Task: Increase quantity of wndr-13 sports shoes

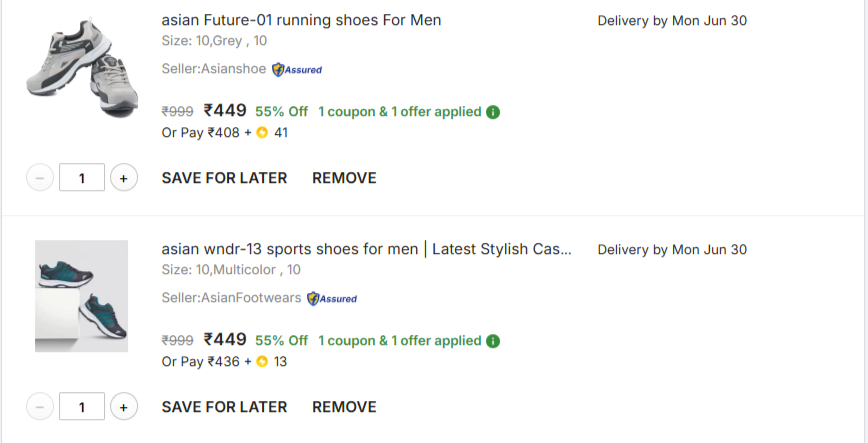Action: pyautogui.click(x=123, y=407)
